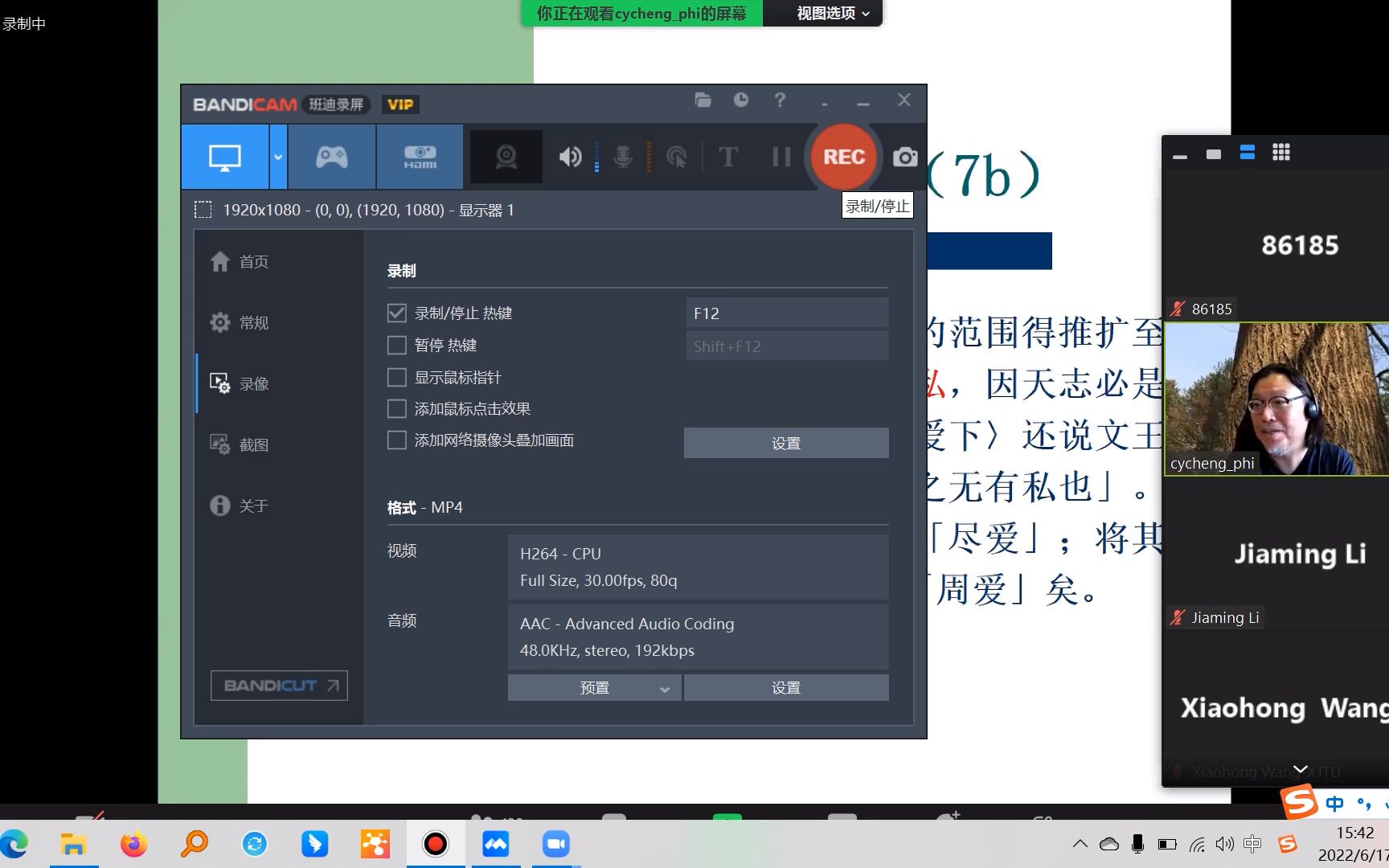The width and height of the screenshot is (1389, 868).
Task: Toggle the webcam overlay icon
Action: point(506,157)
